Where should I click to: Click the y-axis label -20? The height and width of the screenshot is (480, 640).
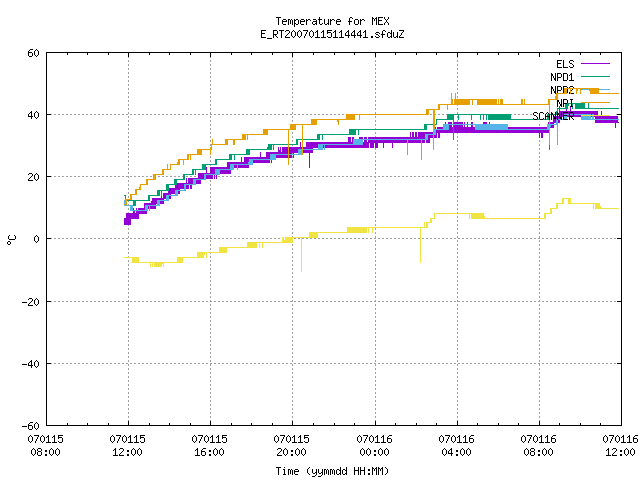(x=31, y=302)
